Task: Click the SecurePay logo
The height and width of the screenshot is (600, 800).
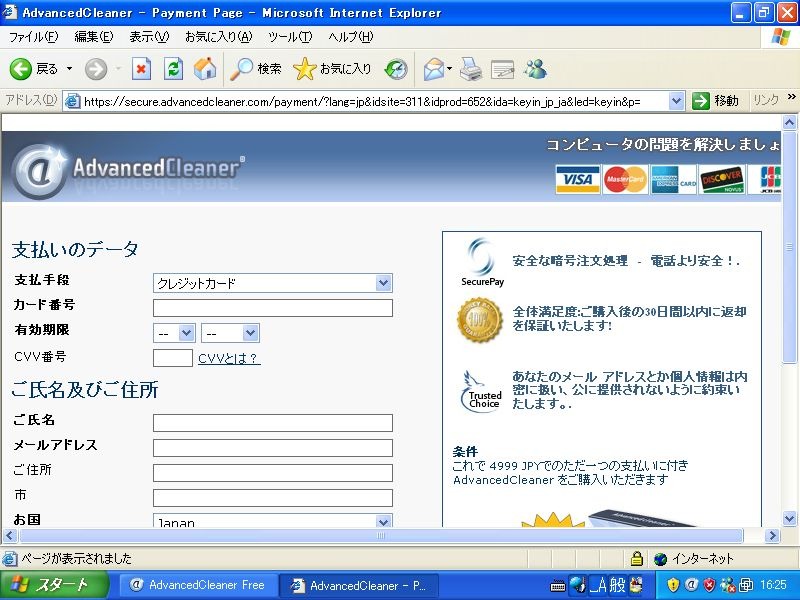Action: pos(482,262)
